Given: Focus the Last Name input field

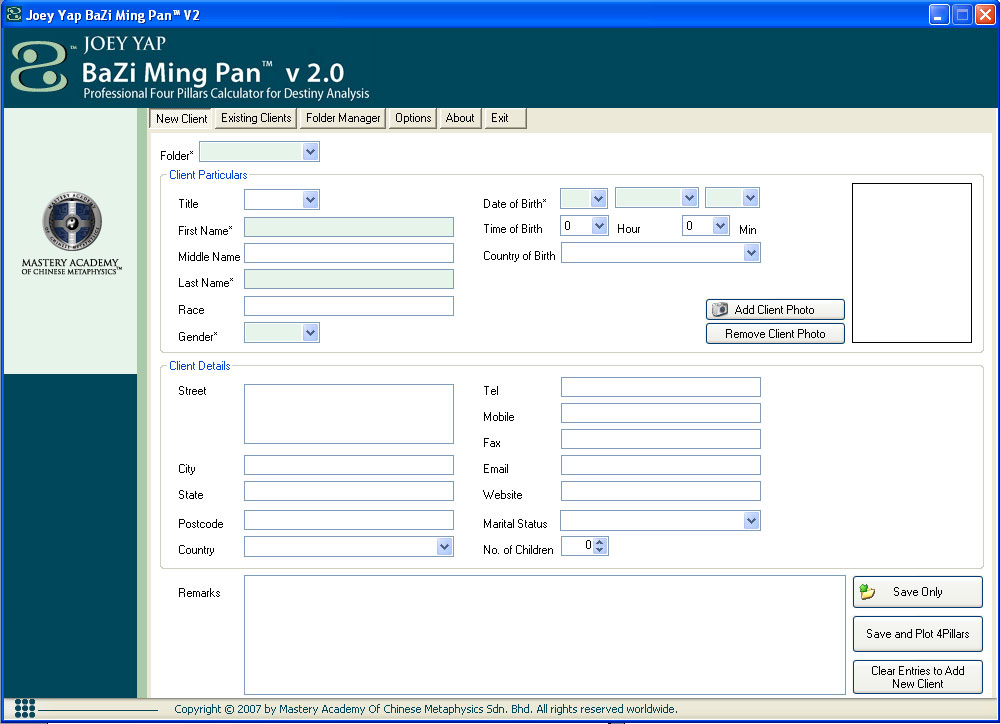Looking at the screenshot, I should [349, 279].
